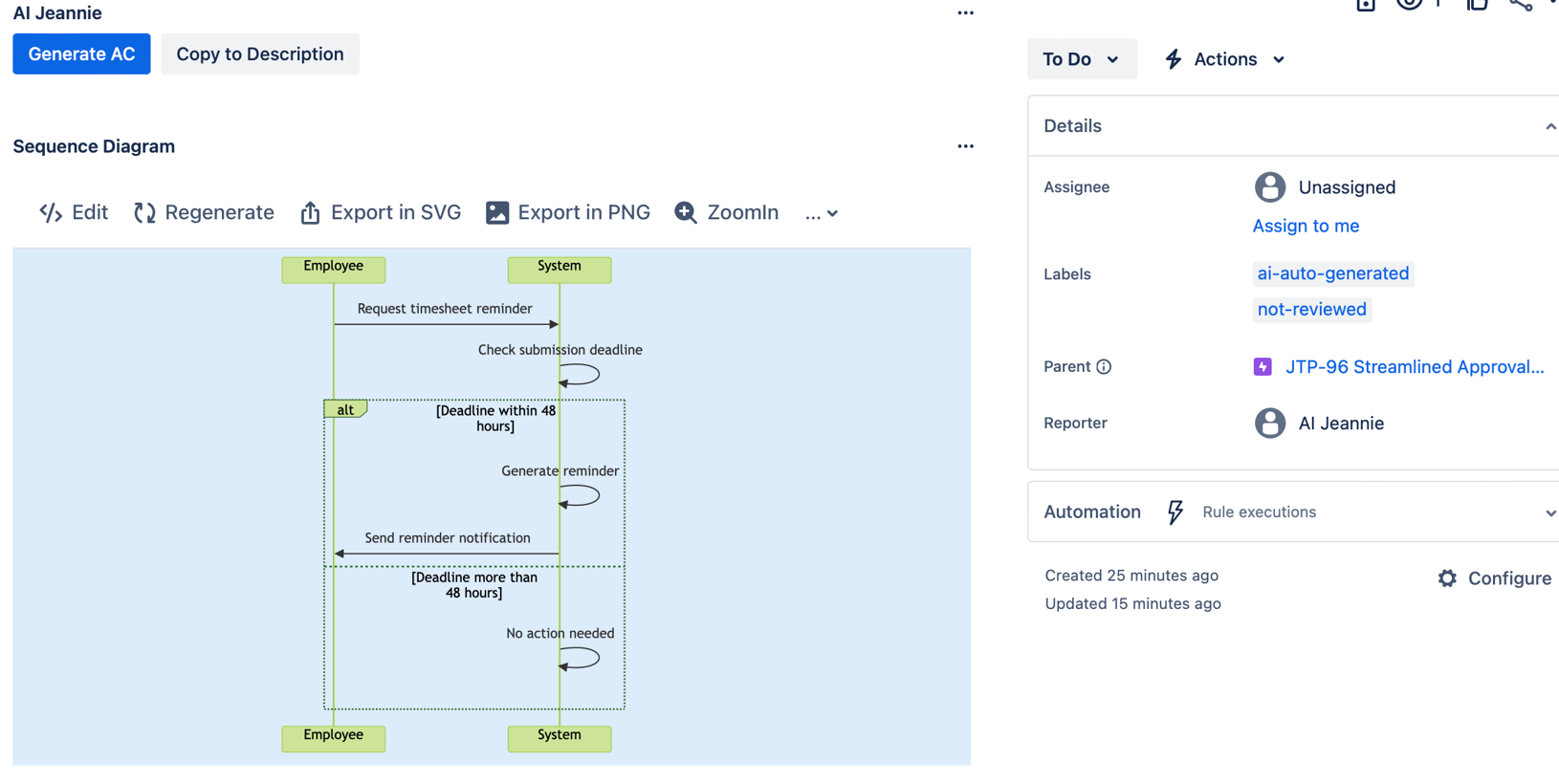Click the AI Jeannie reporter avatar
Screen dimensions: 1559x784
(x=1270, y=424)
